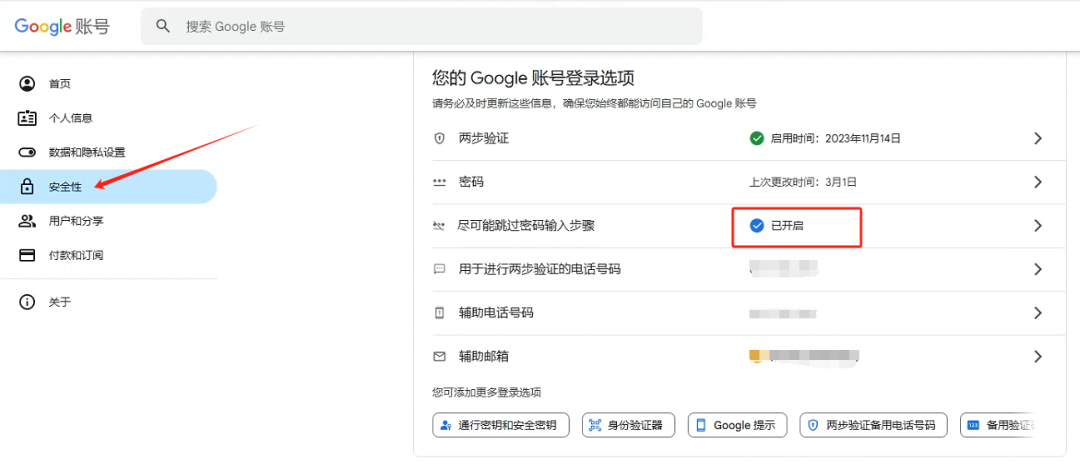
Task: Open the 辅助邮箱 setting
Action: click(x=749, y=356)
